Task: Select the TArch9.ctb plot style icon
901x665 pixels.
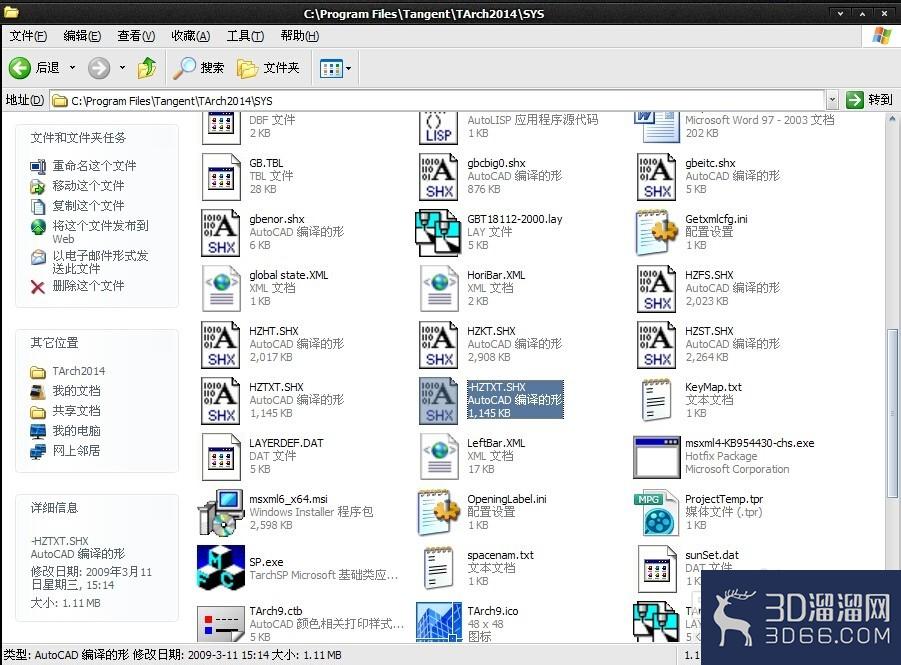Action: [221, 623]
